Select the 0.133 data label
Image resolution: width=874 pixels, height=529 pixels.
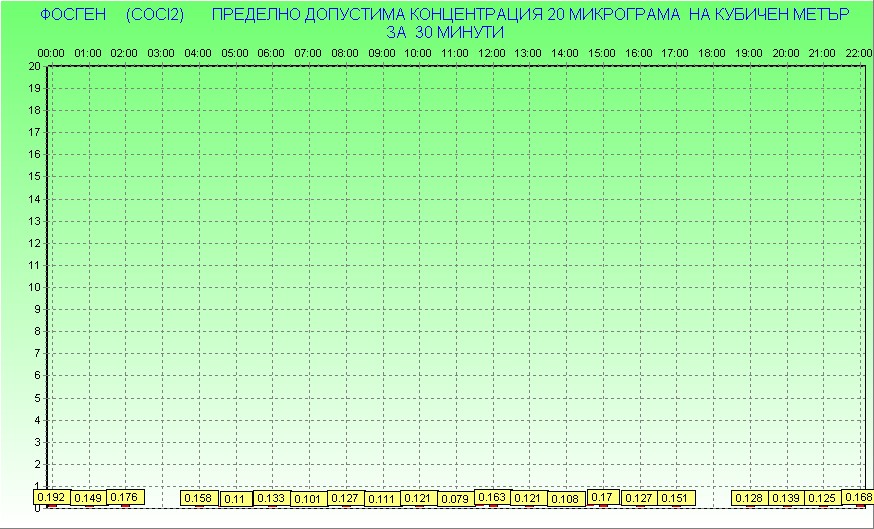point(272,498)
